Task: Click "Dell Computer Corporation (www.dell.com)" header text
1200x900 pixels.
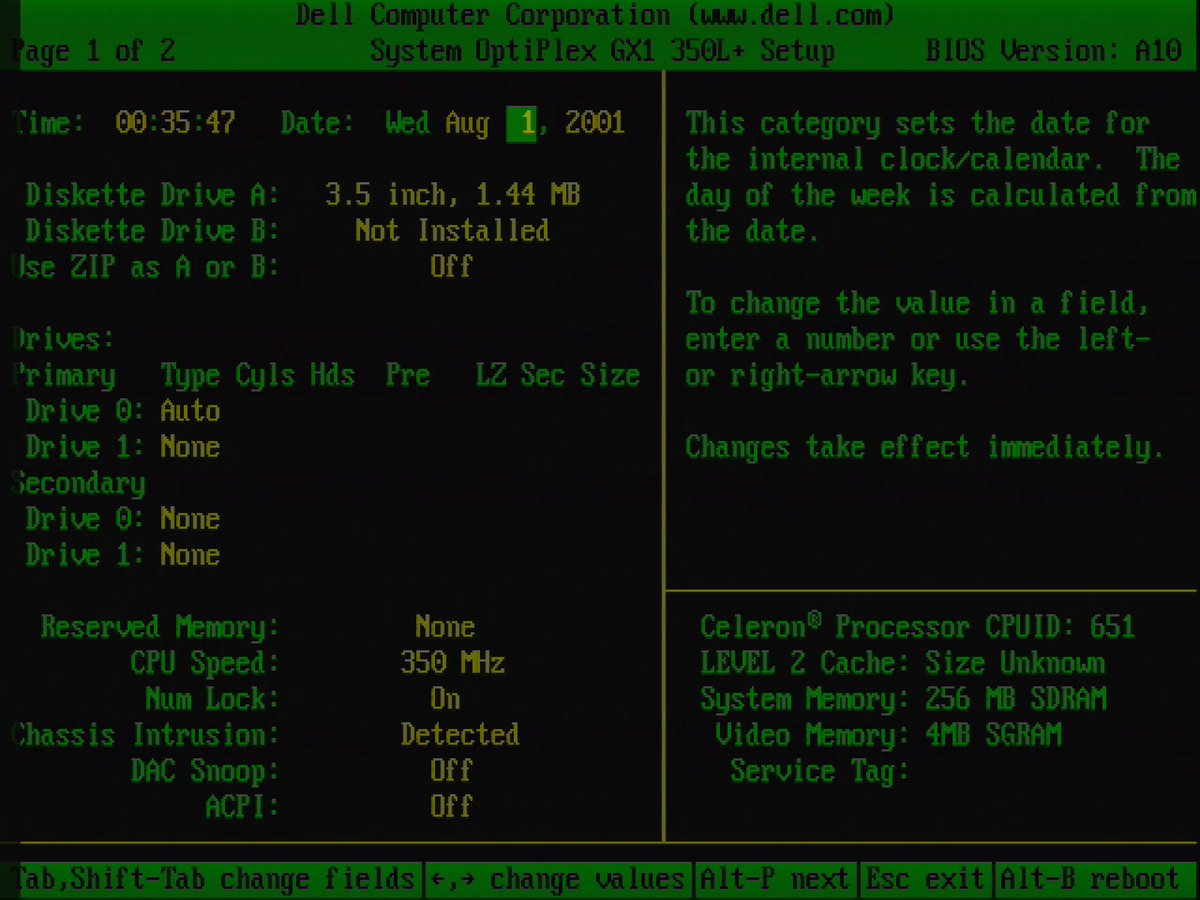Action: pos(595,16)
